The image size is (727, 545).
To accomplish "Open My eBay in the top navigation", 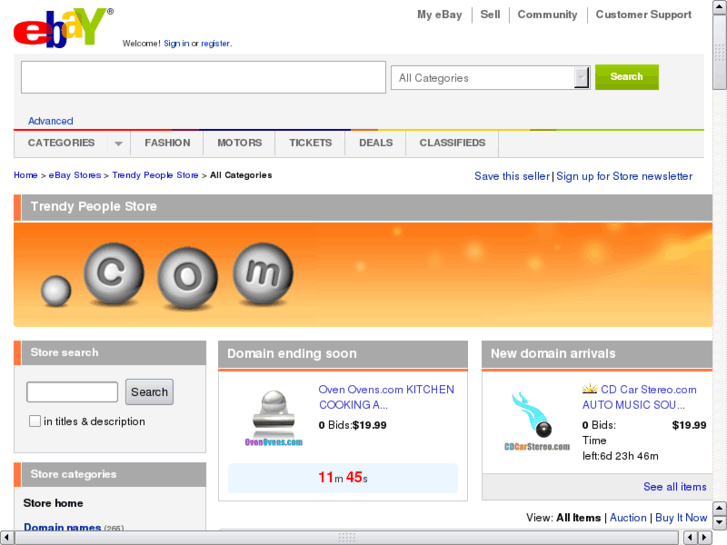I will [x=440, y=15].
